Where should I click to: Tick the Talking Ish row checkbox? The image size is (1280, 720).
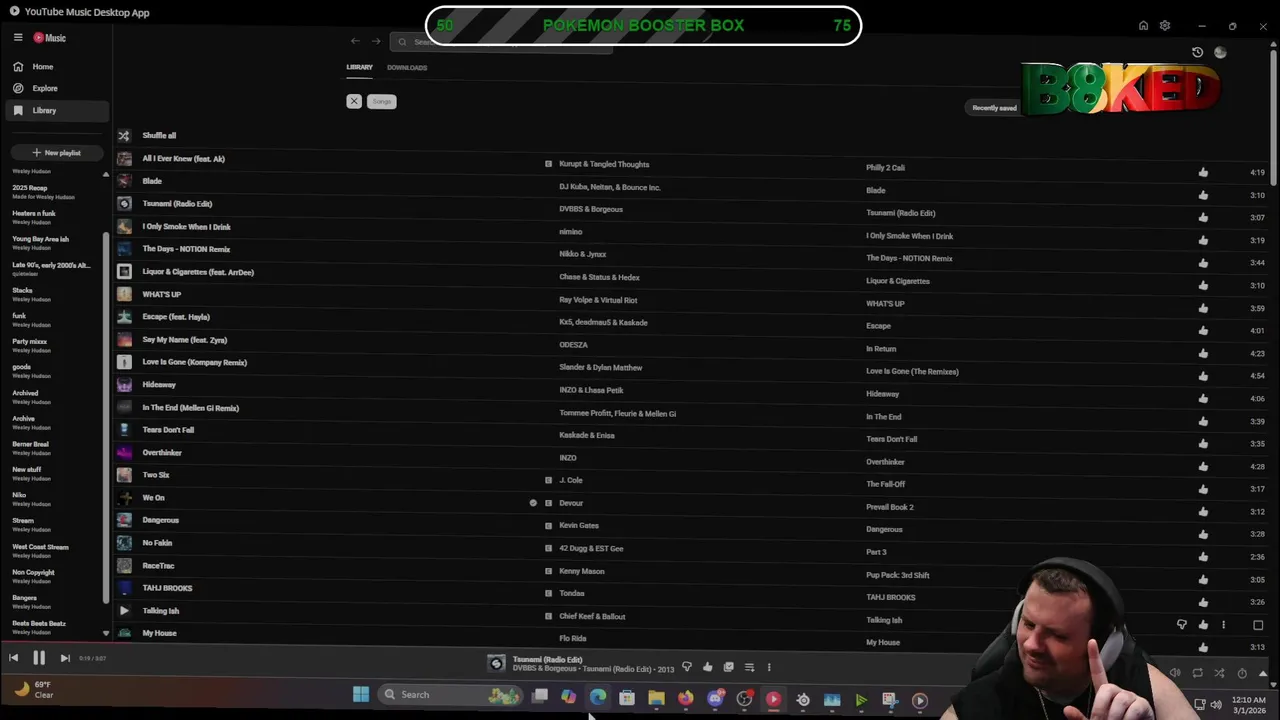click(1258, 625)
